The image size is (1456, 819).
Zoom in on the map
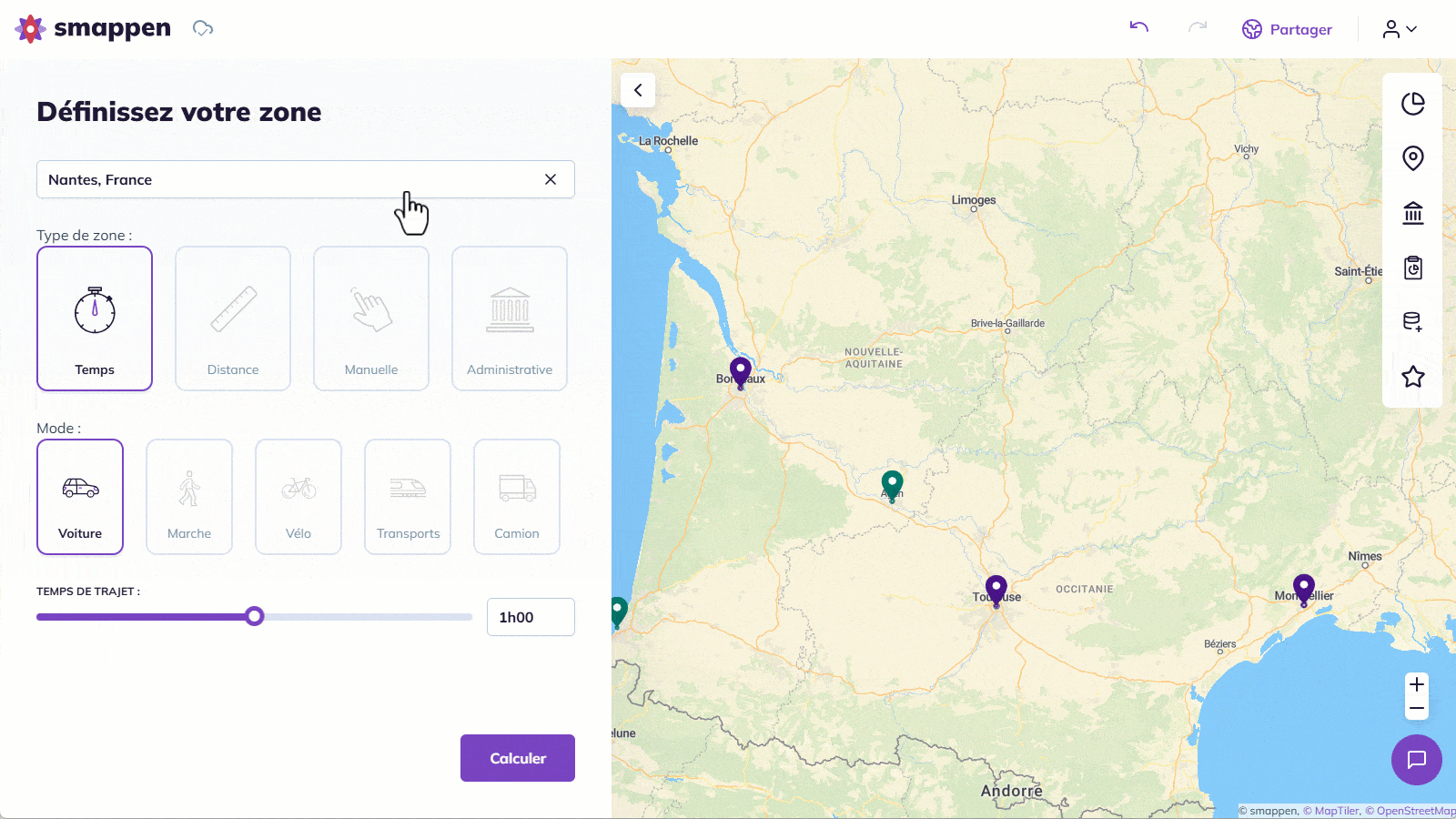[x=1416, y=684]
